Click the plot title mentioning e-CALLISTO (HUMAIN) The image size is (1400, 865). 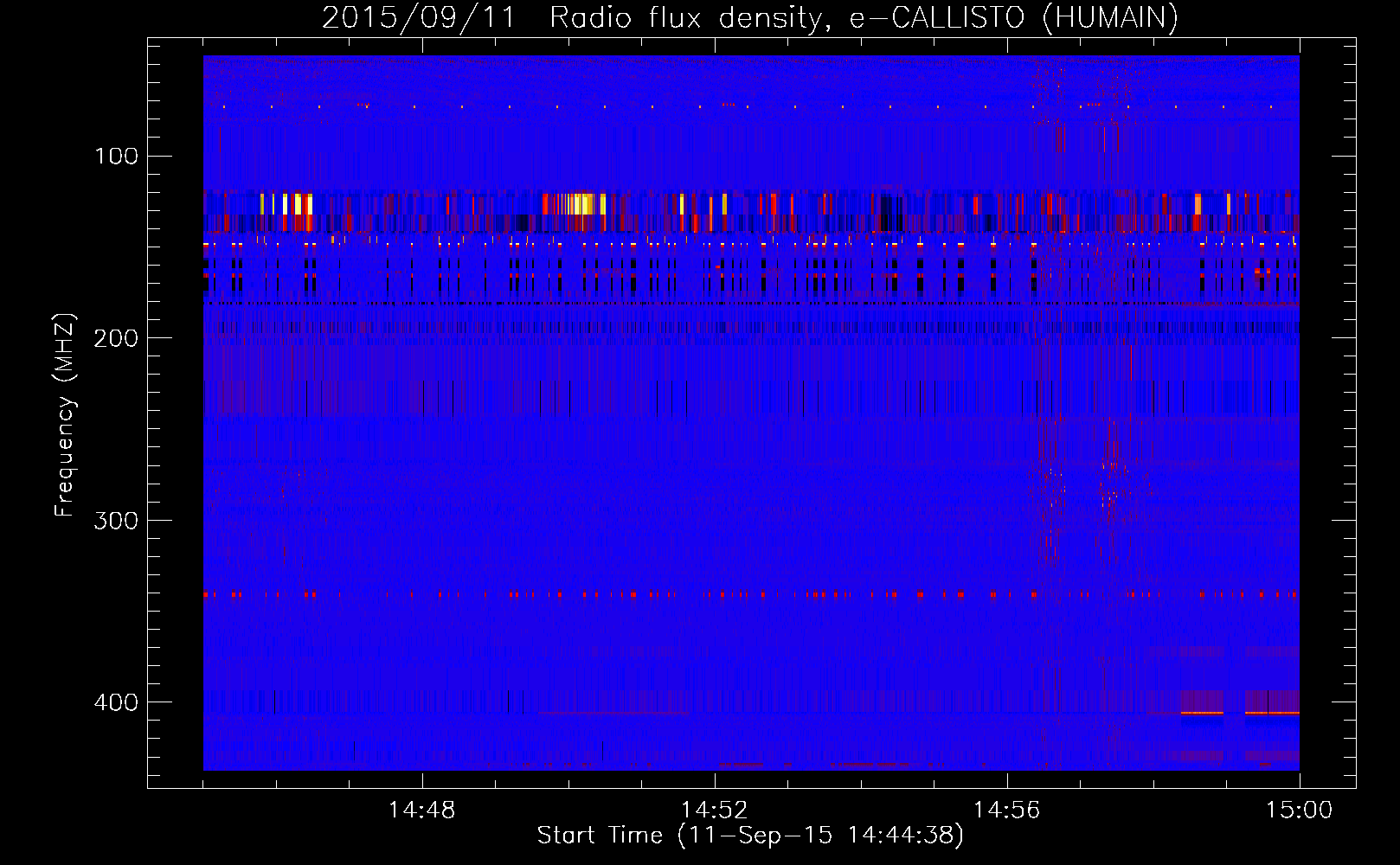tap(750, 17)
